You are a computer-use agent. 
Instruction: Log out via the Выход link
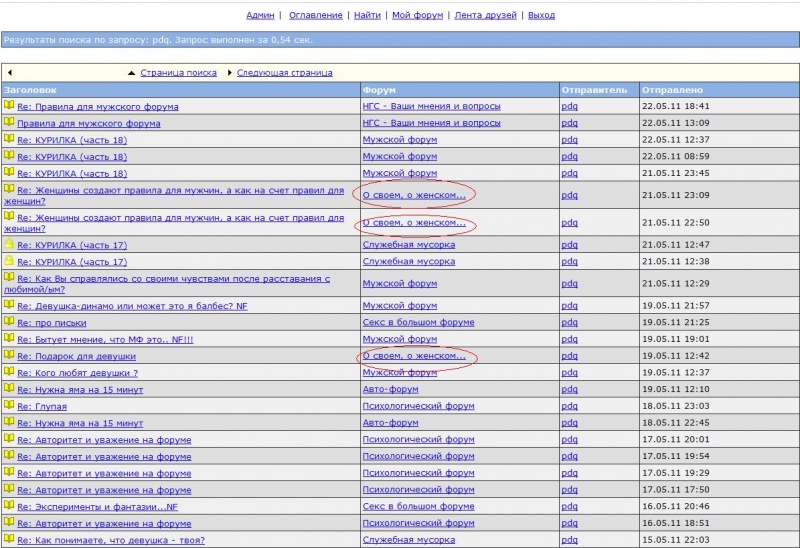click(541, 15)
